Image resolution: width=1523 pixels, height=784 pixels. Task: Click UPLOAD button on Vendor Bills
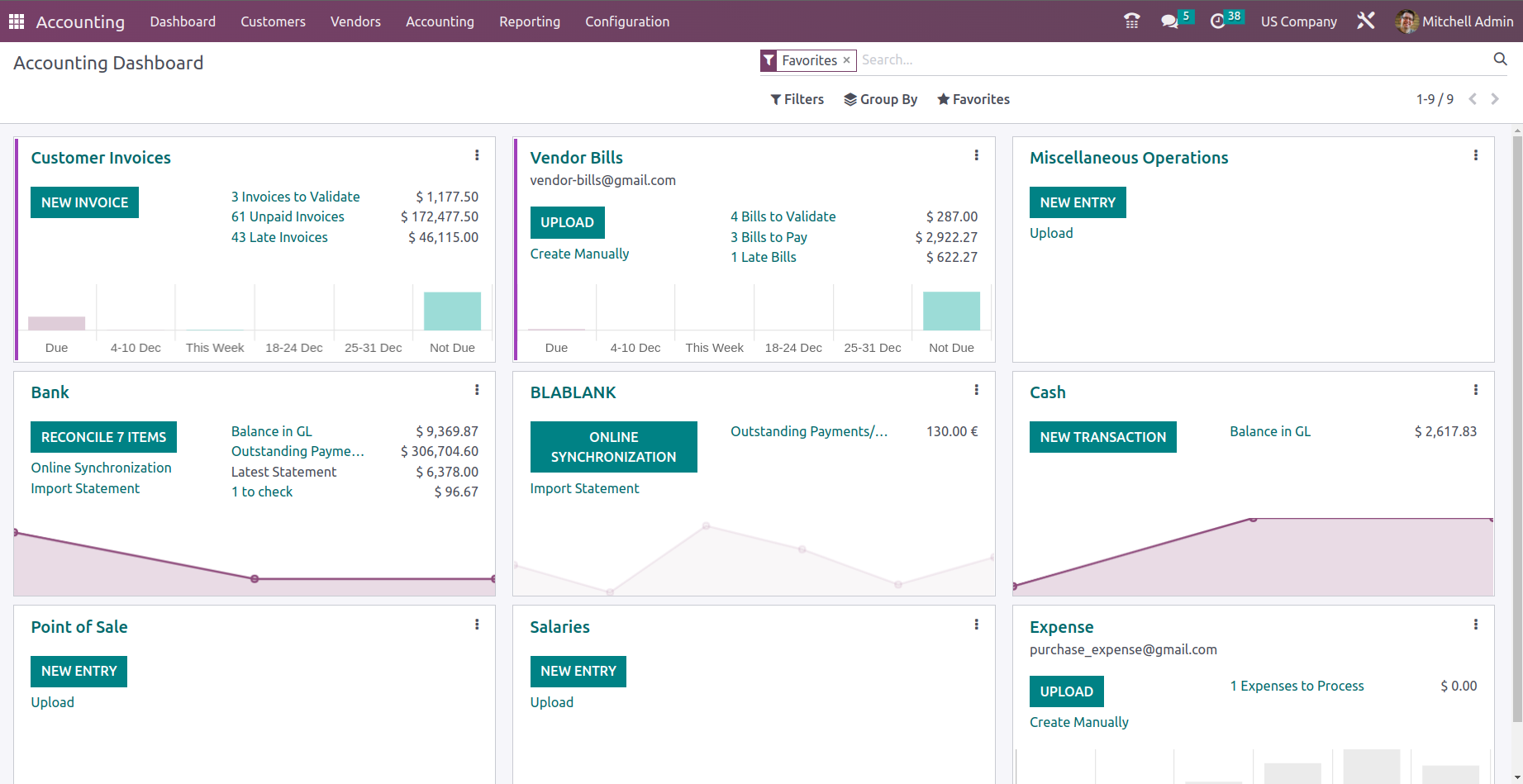pyautogui.click(x=568, y=222)
